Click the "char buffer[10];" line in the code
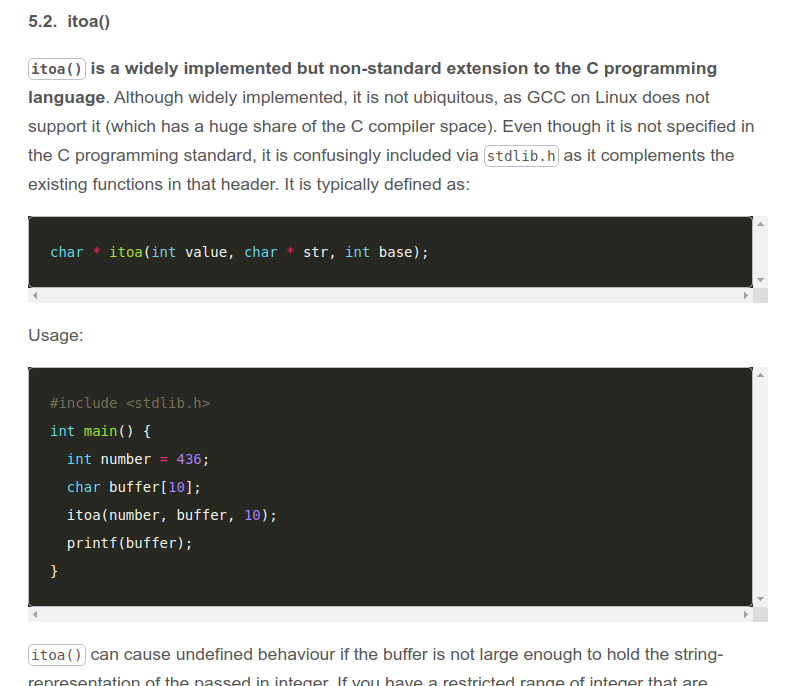Viewport: 794px width, 686px height. [133, 487]
